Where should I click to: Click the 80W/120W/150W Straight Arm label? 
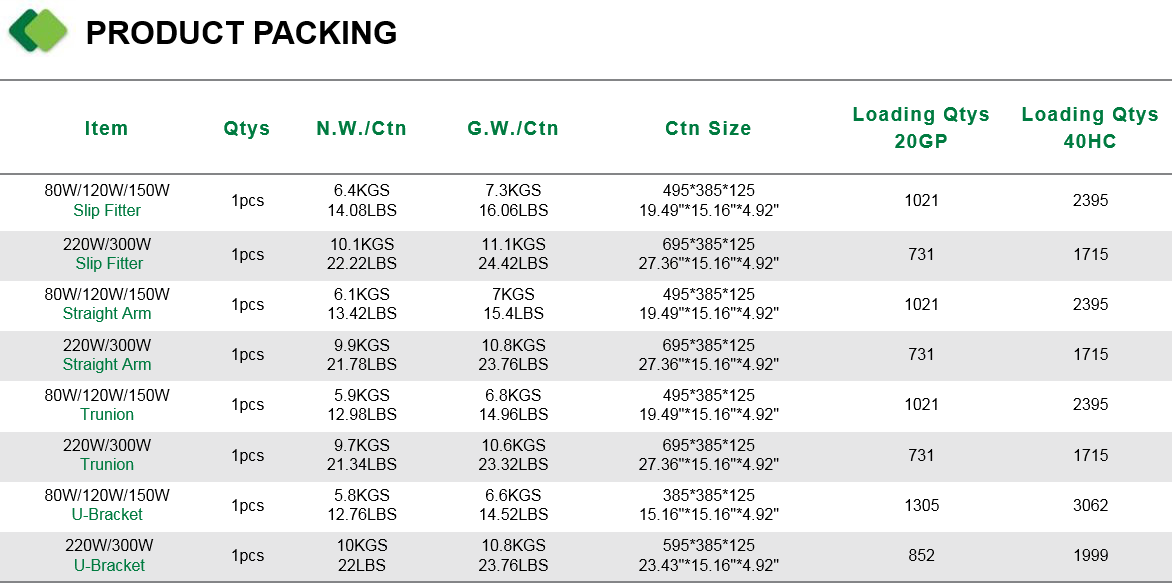107,304
